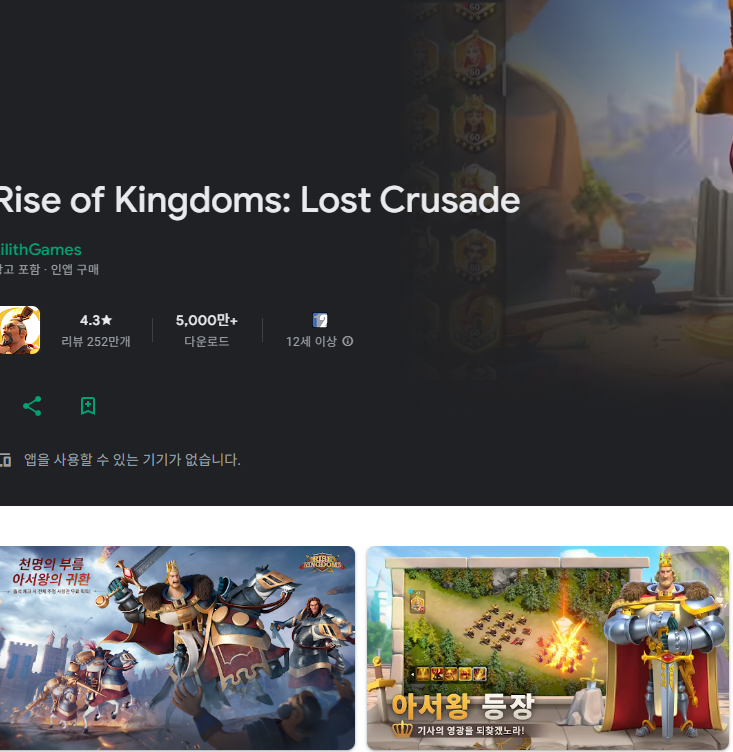Screen dimensions: 733x752
Task: Click the 앱을 사용할 수 없는 기기 message
Action: [x=132, y=459]
